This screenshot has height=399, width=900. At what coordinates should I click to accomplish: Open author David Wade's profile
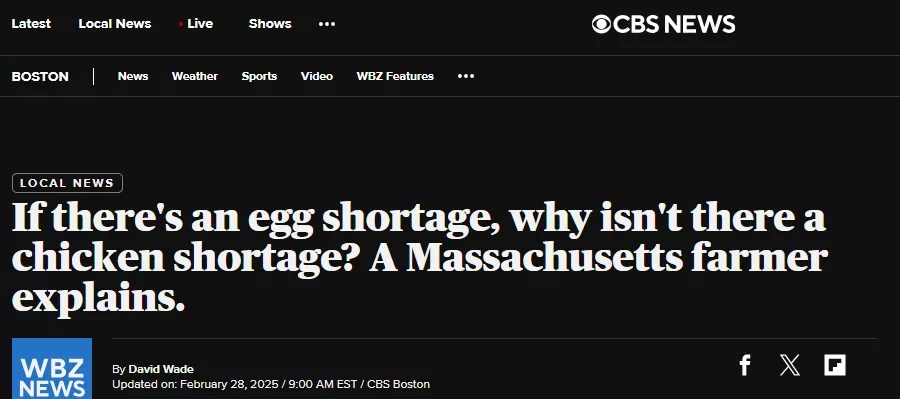161,369
